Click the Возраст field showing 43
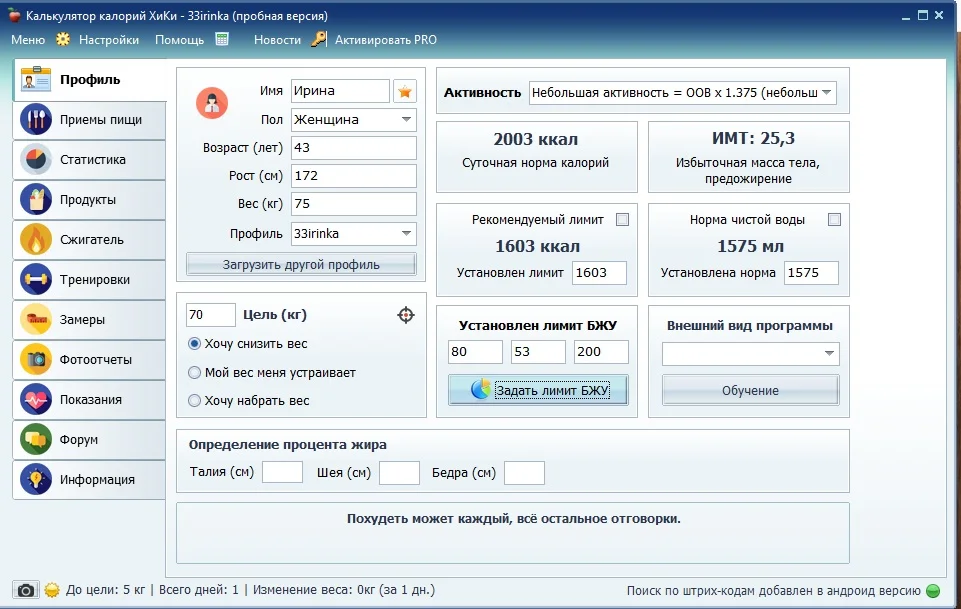 [354, 148]
